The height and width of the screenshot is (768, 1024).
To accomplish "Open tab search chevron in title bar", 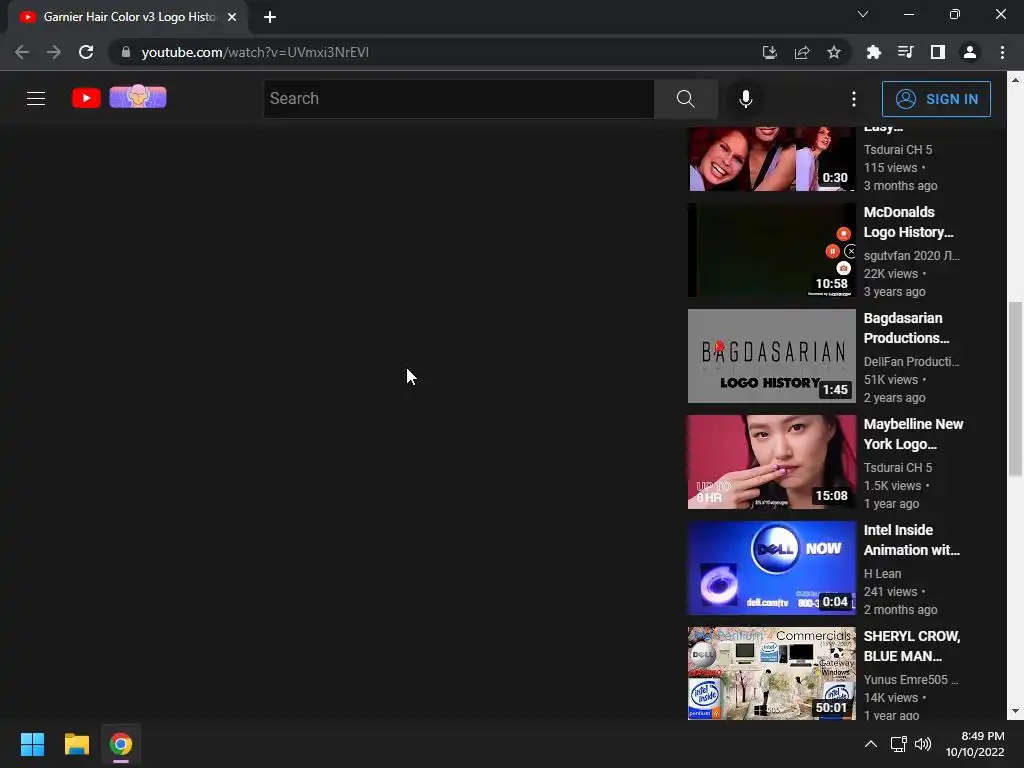I will tap(863, 14).
